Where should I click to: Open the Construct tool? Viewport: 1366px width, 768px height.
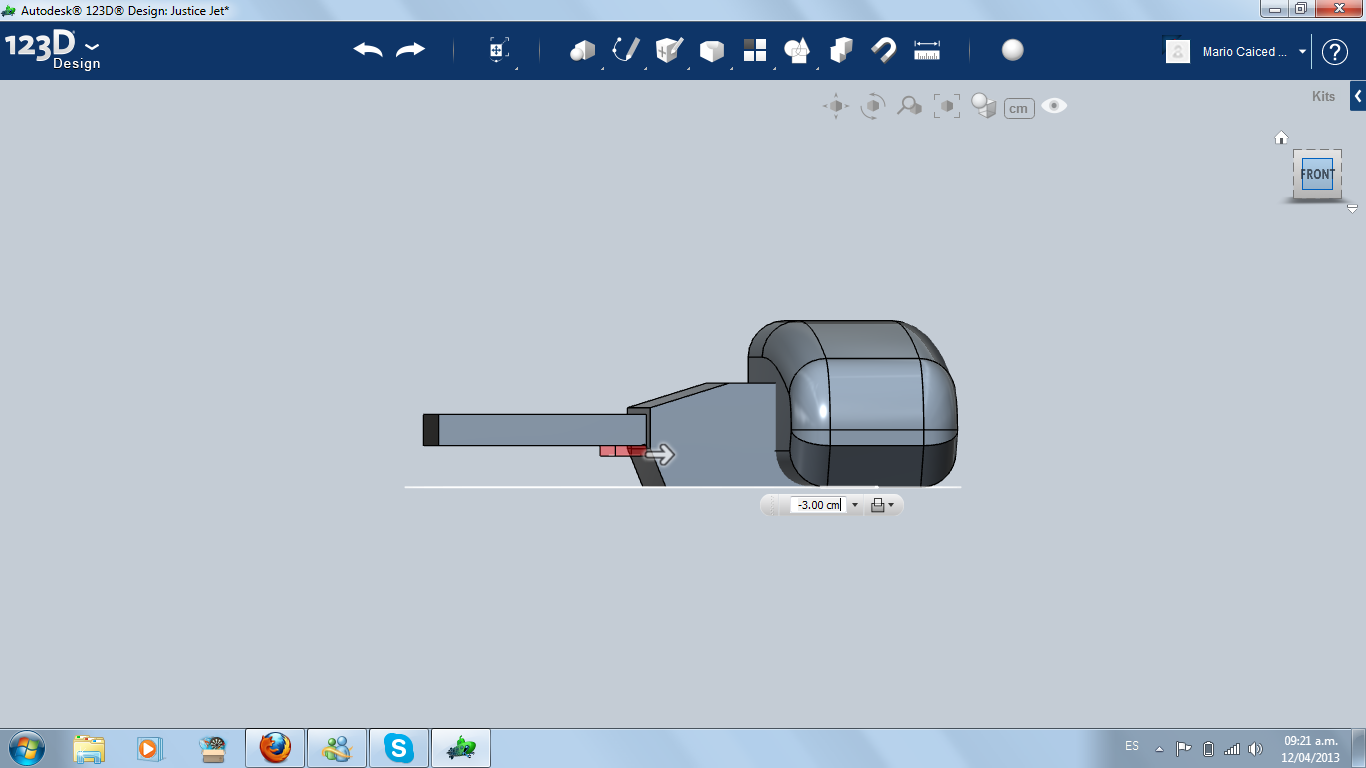pyautogui.click(x=669, y=50)
